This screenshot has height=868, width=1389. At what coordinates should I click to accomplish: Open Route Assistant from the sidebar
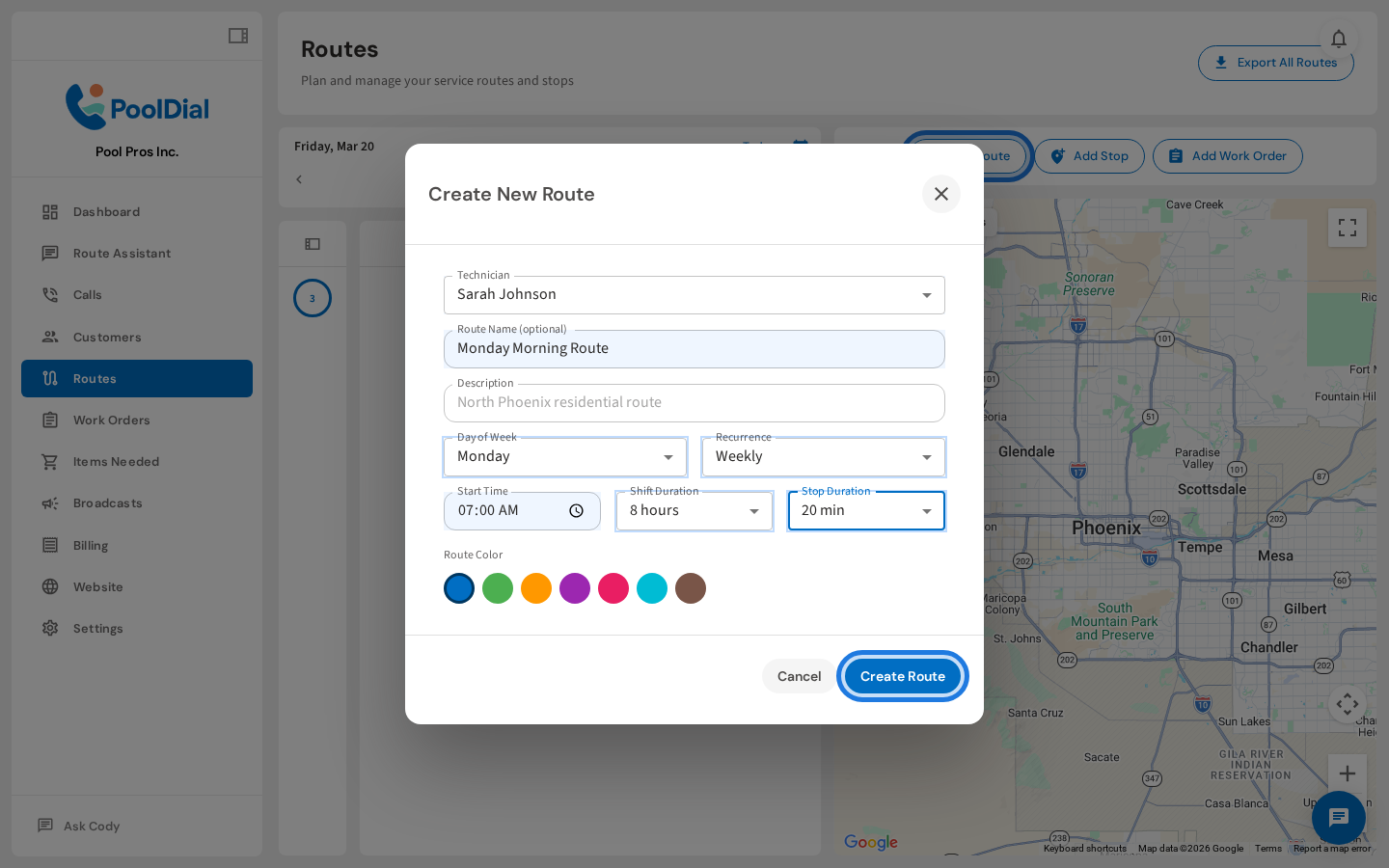tap(120, 253)
